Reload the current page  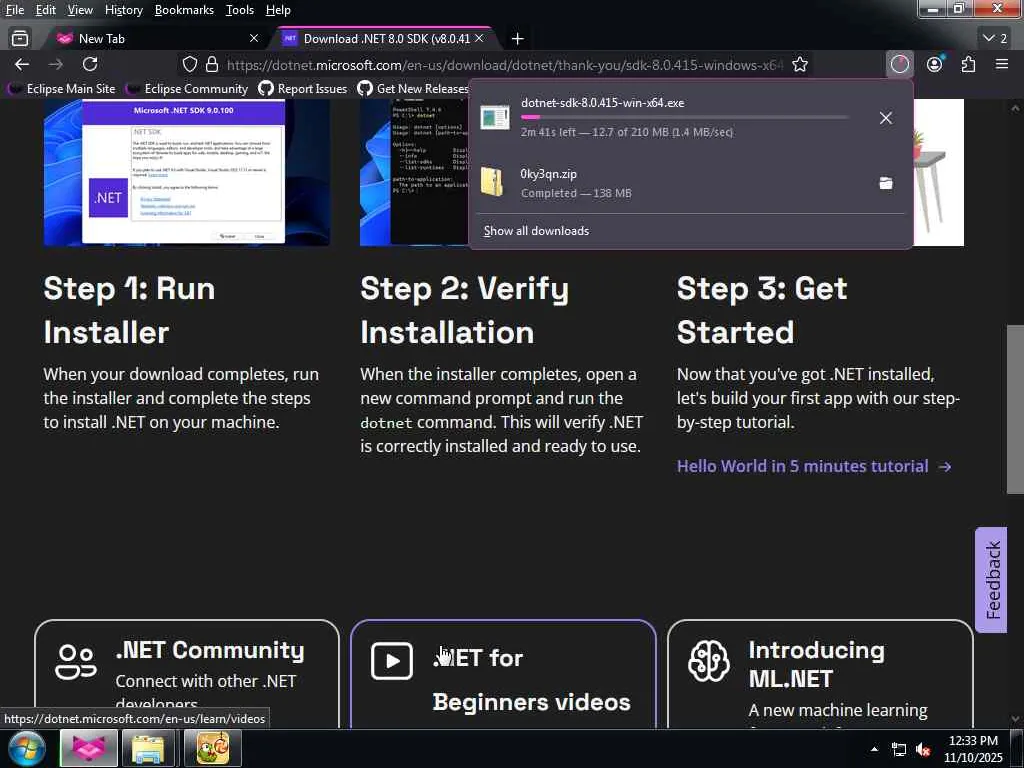click(x=90, y=64)
